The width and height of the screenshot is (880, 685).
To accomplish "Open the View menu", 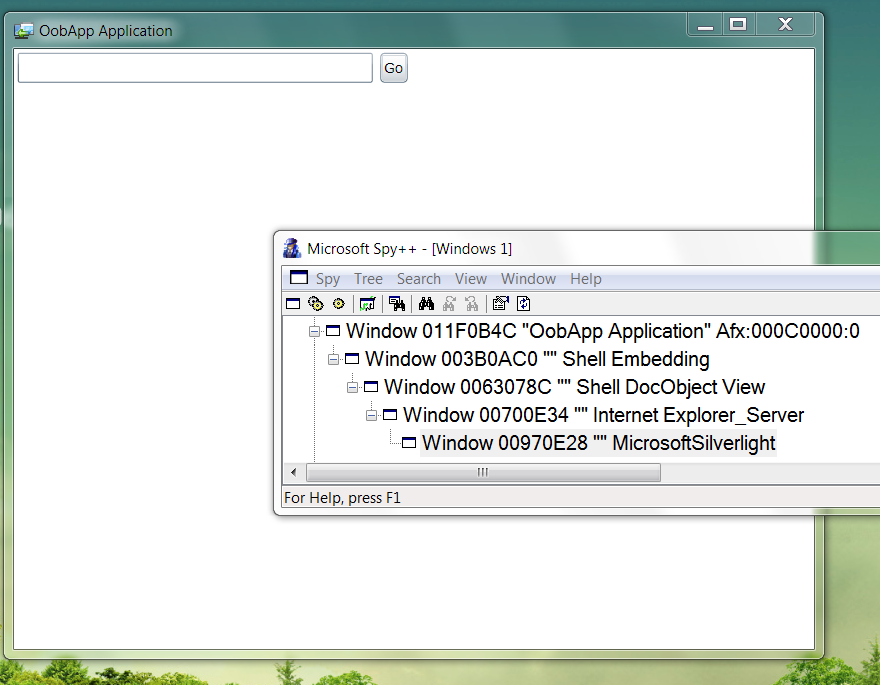I will point(470,279).
